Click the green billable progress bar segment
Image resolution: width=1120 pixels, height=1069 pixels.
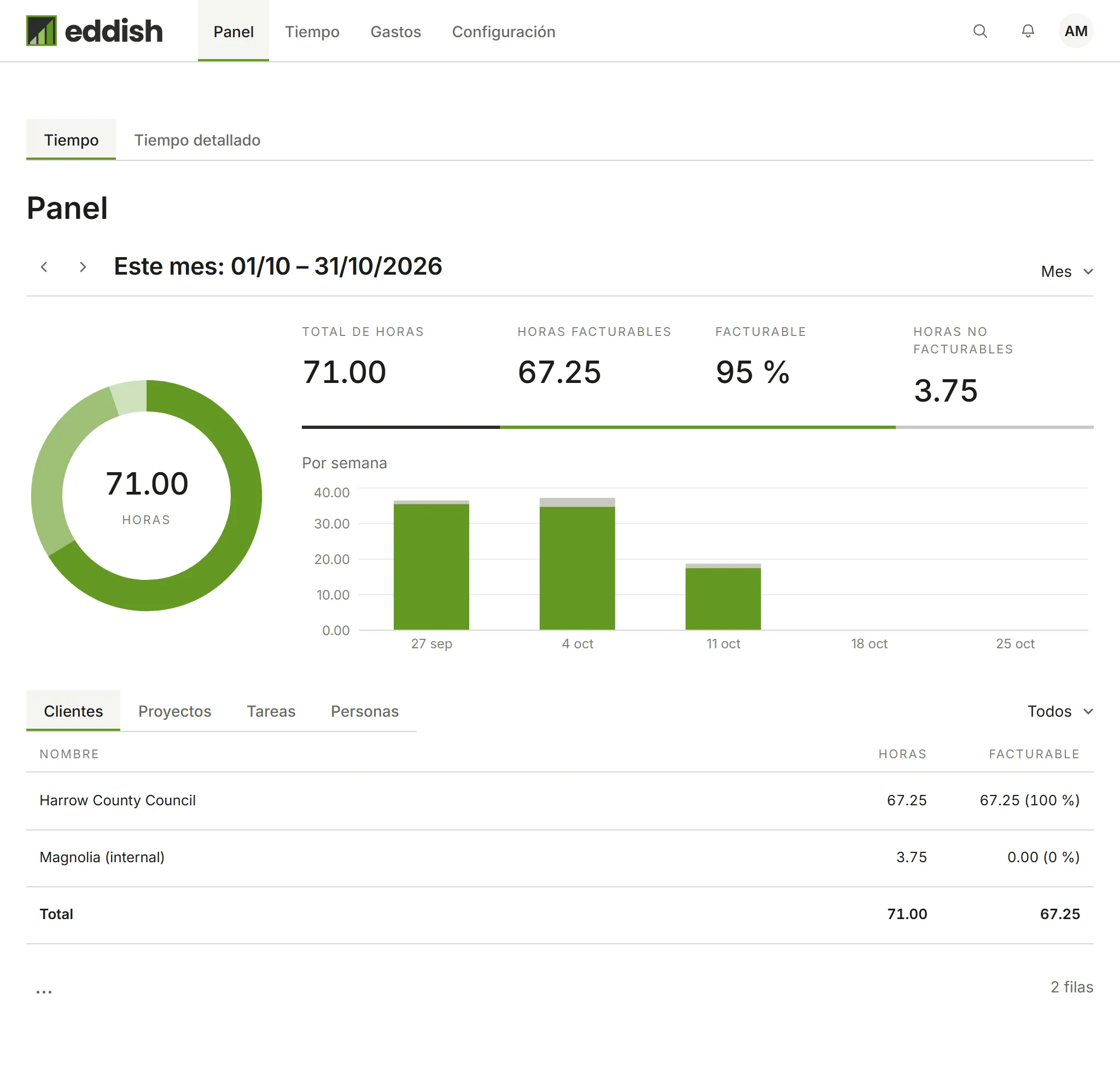(697, 427)
